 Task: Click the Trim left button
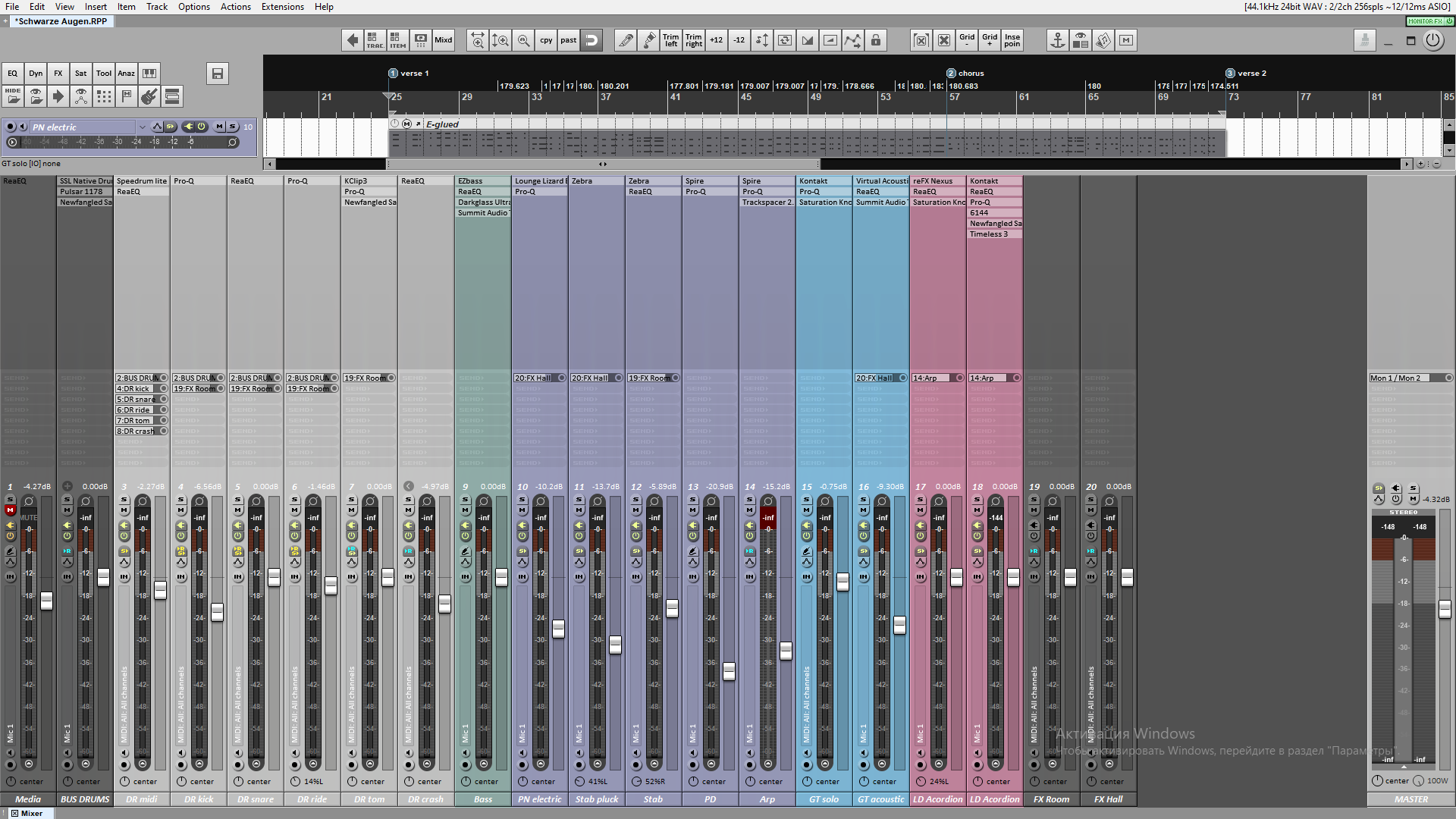click(670, 40)
